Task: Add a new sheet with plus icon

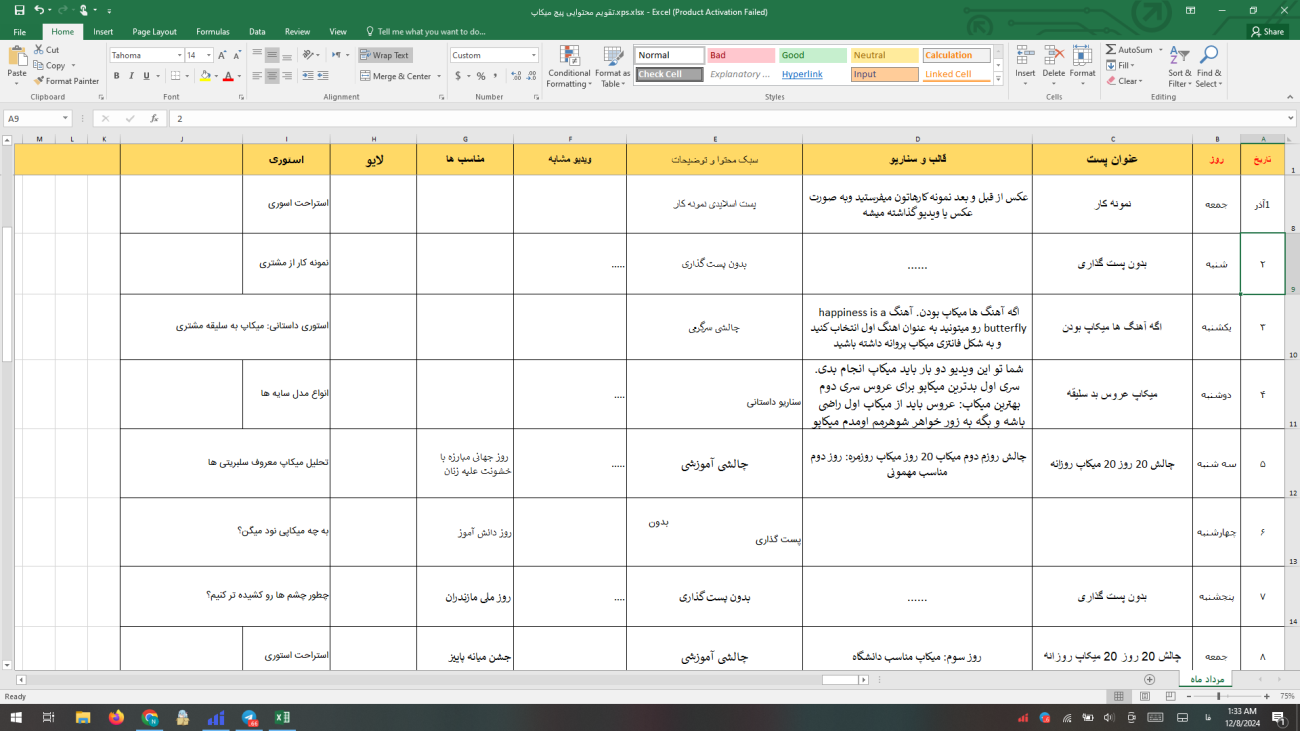Action: point(1149,680)
